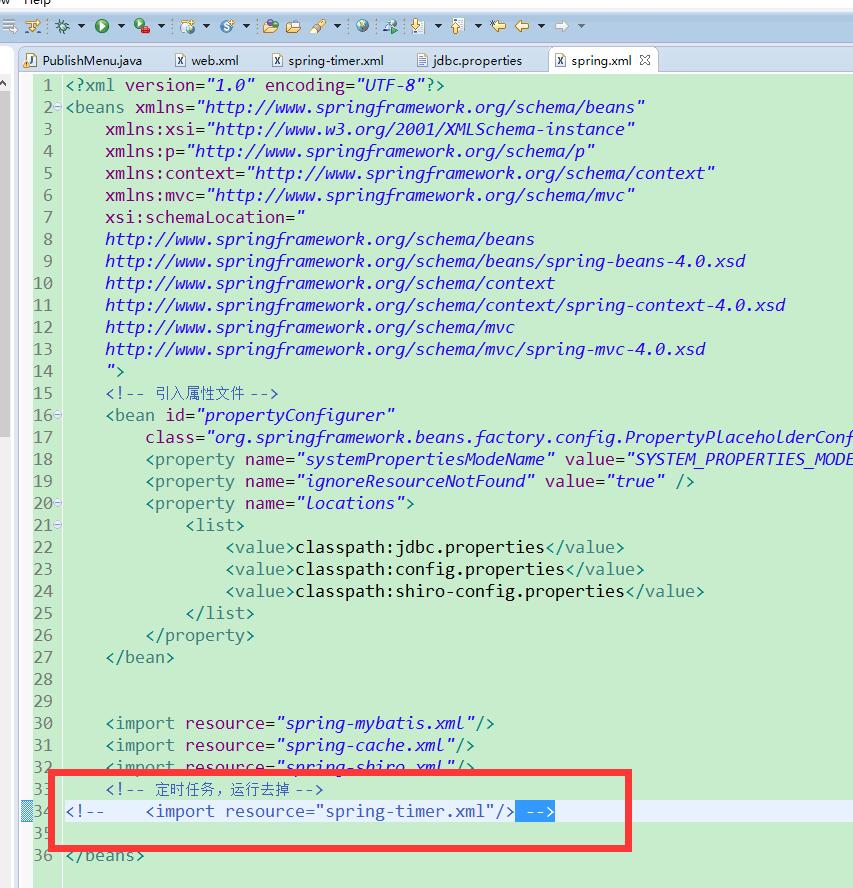
Task: Click the Last Edit Location icon
Action: click(497, 26)
